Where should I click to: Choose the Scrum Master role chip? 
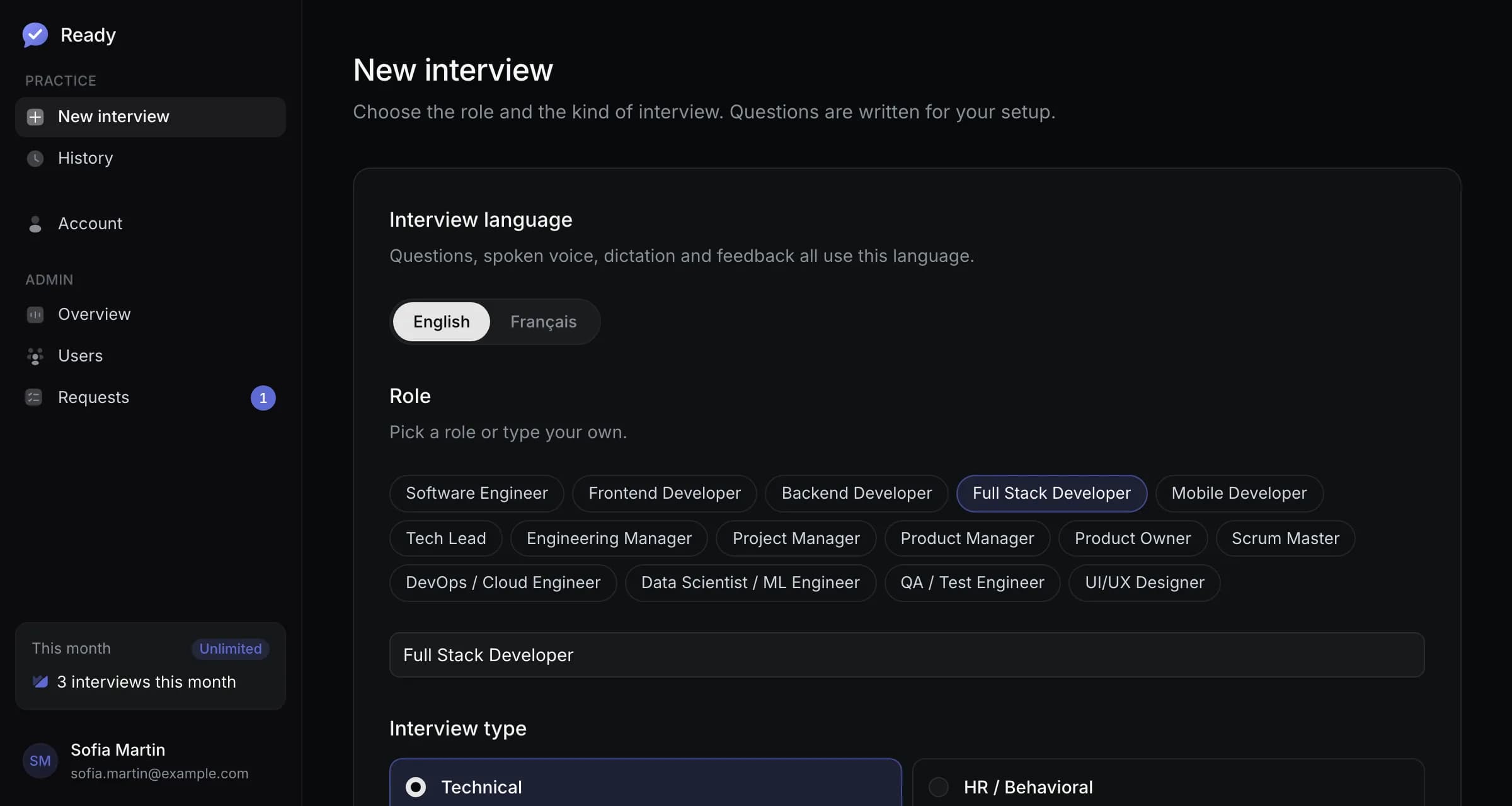pos(1285,538)
